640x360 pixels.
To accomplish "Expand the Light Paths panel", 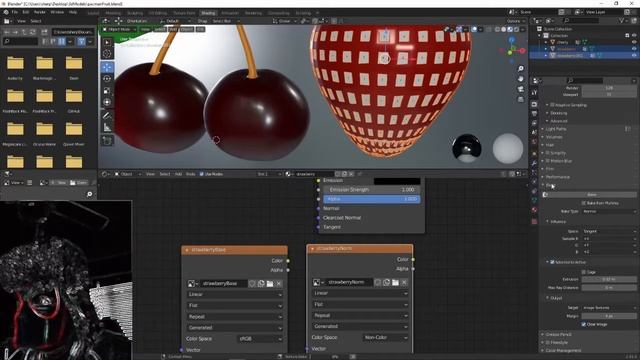I will click(555, 129).
